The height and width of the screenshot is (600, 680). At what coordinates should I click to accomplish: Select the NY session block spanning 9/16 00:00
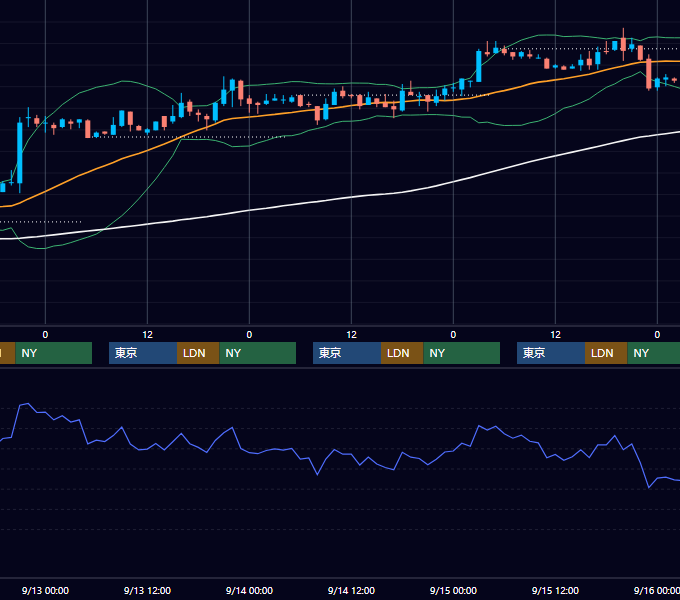[x=654, y=353]
